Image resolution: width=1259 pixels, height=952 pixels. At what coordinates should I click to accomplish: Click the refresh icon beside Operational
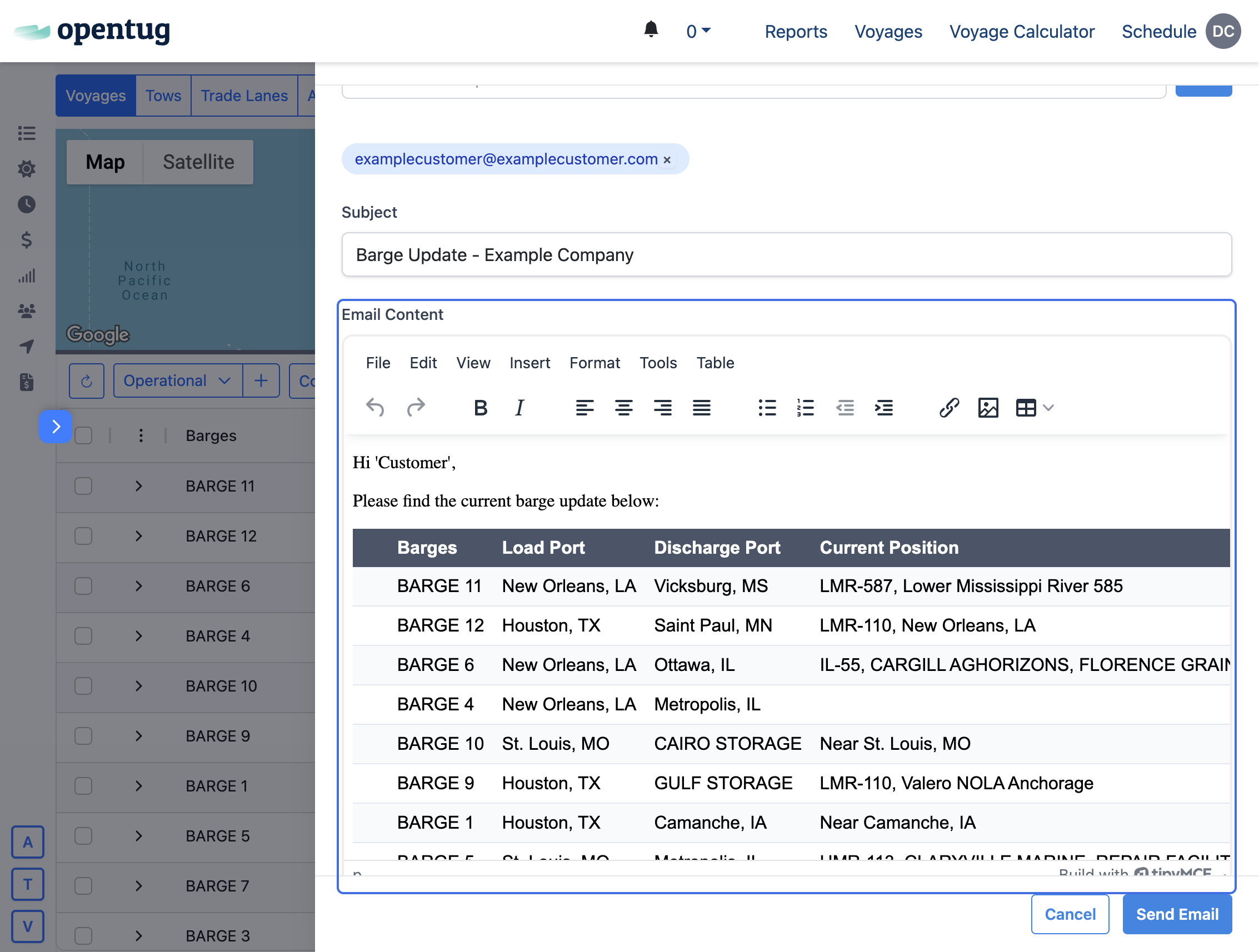coord(87,380)
